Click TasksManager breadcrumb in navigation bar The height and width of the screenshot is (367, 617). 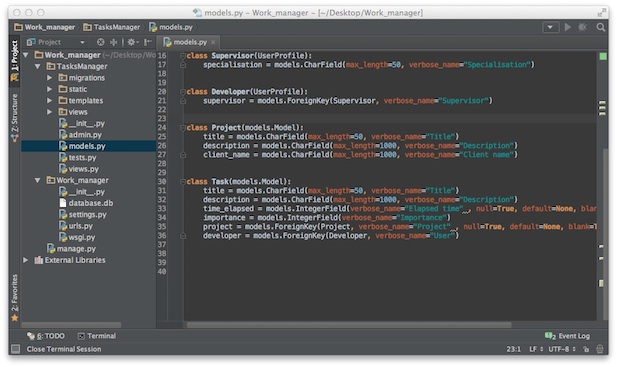(112, 27)
